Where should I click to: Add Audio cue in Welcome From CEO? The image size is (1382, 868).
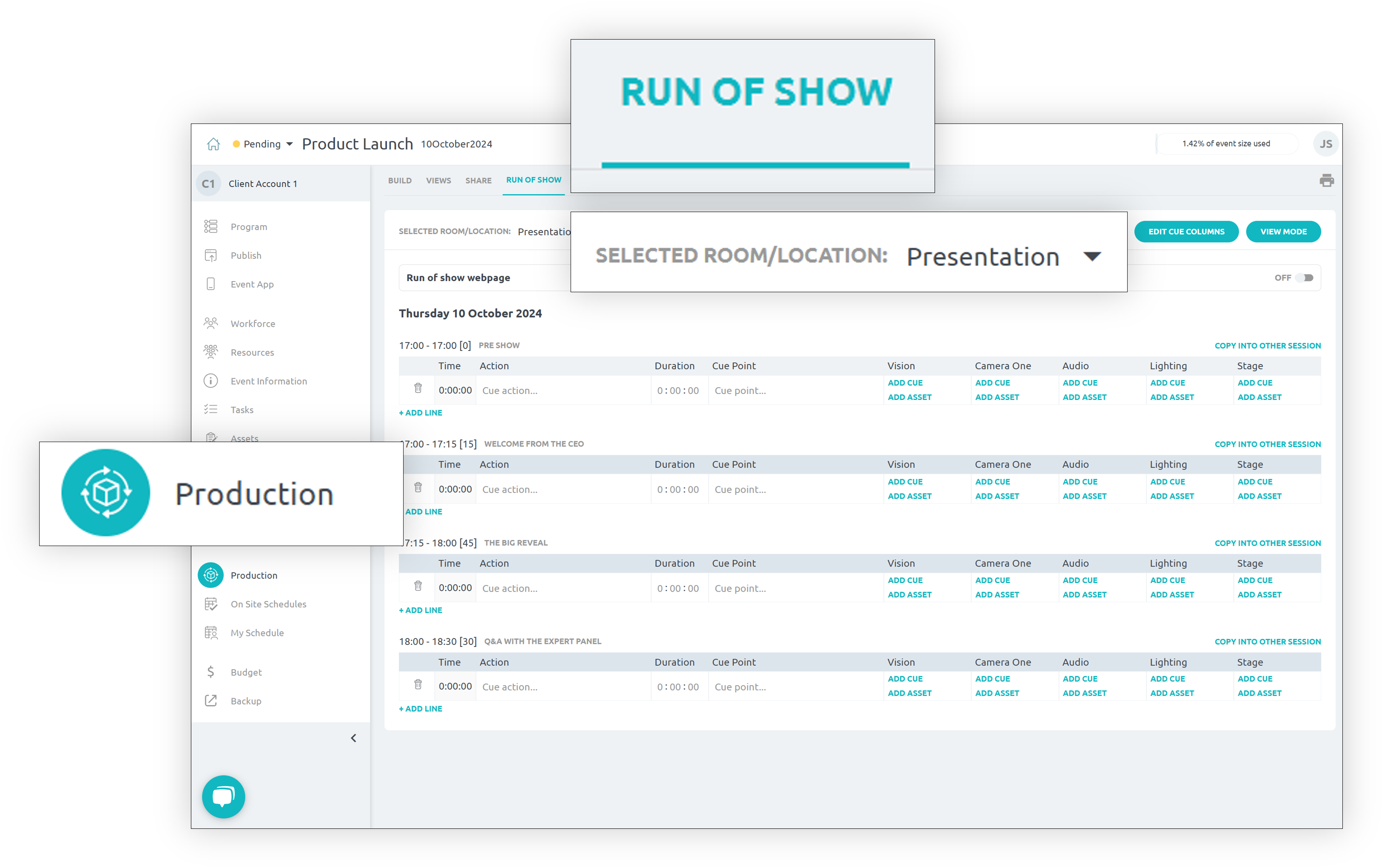(x=1080, y=482)
